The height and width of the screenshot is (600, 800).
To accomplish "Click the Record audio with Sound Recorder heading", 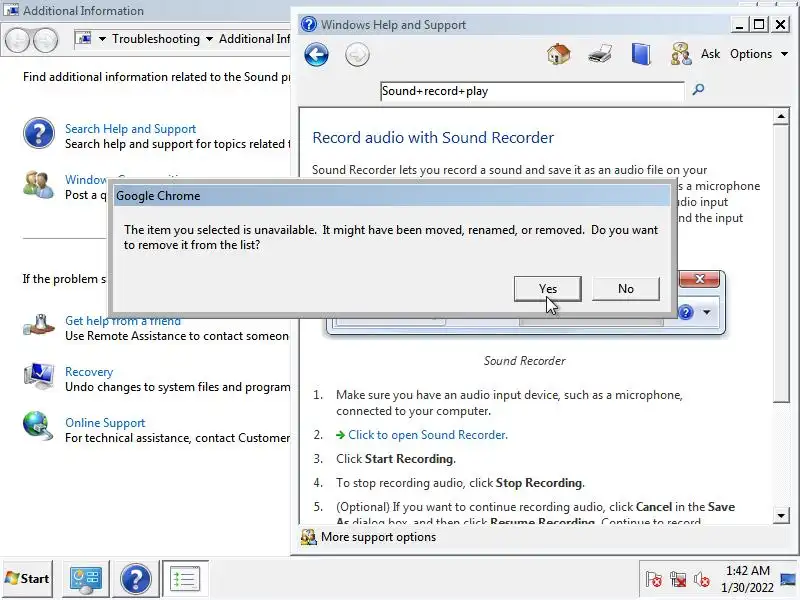I will 433,138.
